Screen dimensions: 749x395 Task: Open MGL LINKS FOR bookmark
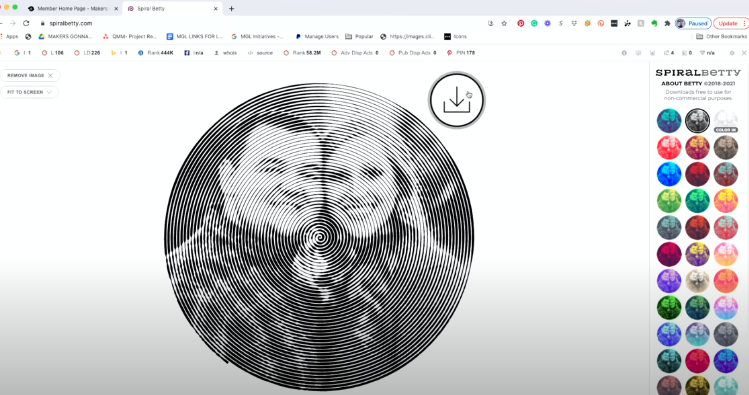coord(195,36)
